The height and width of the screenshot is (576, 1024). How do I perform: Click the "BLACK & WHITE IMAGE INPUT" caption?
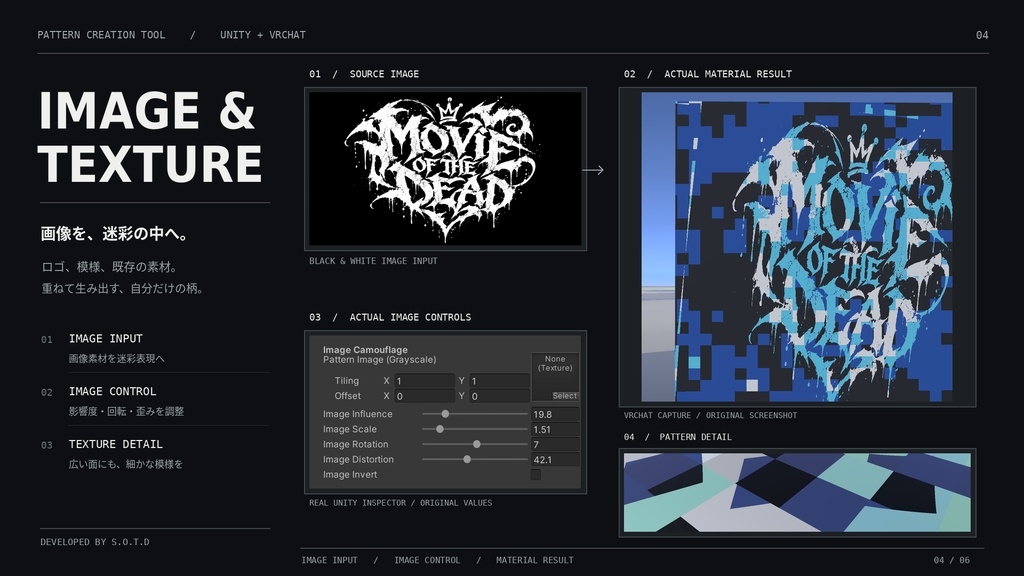click(x=374, y=261)
